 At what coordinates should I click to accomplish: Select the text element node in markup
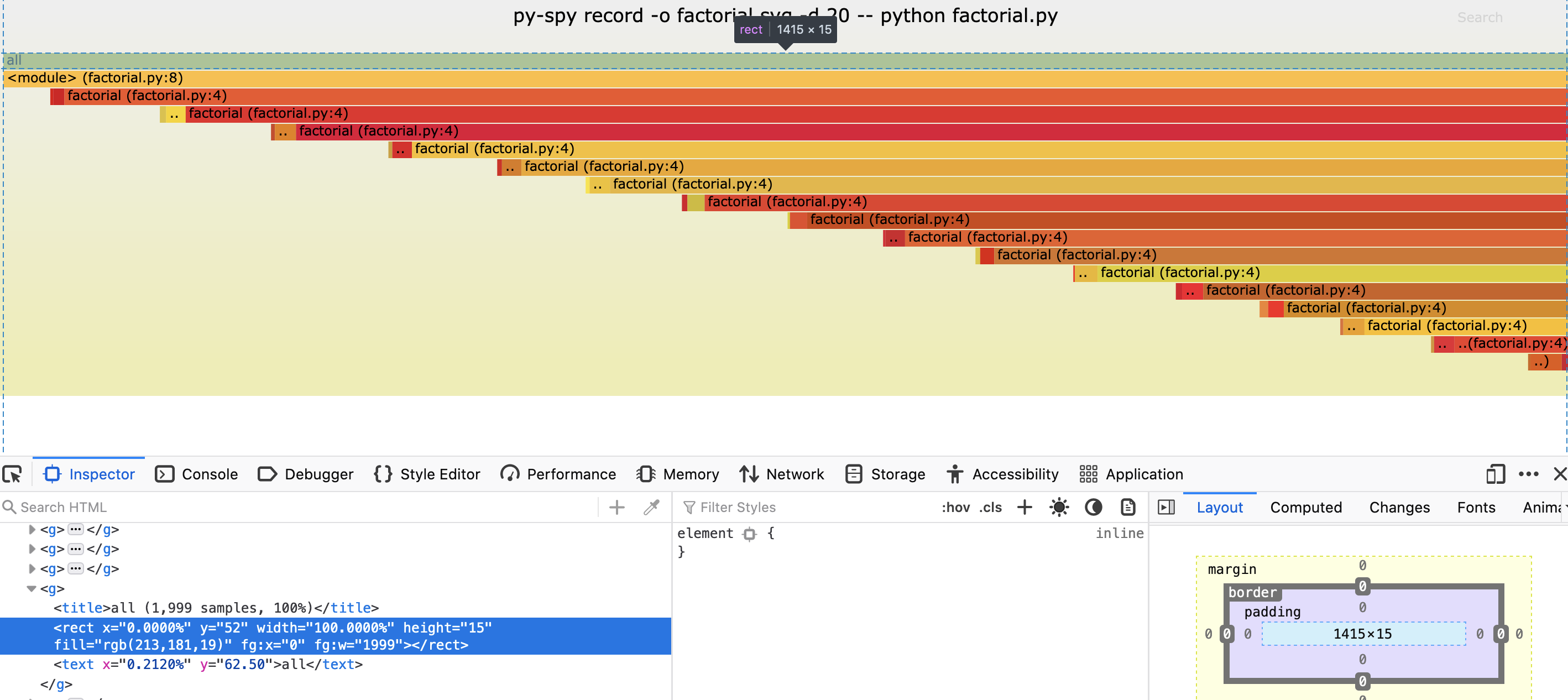[x=207, y=664]
